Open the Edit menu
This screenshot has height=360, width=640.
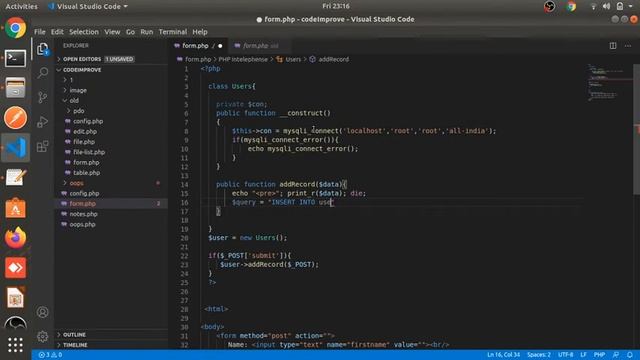coord(57,32)
